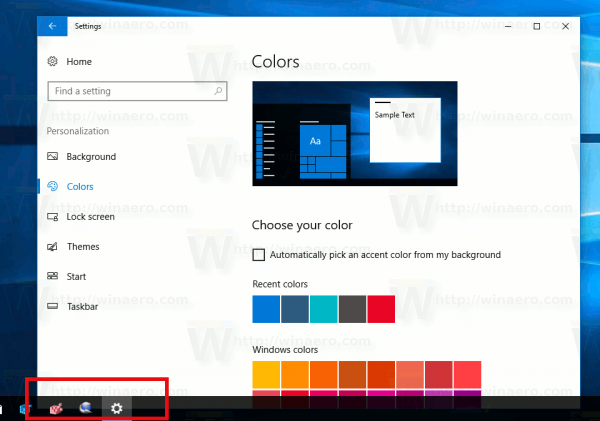This screenshot has width=600, height=421.
Task: Click the Home gear icon
Action: [52, 61]
